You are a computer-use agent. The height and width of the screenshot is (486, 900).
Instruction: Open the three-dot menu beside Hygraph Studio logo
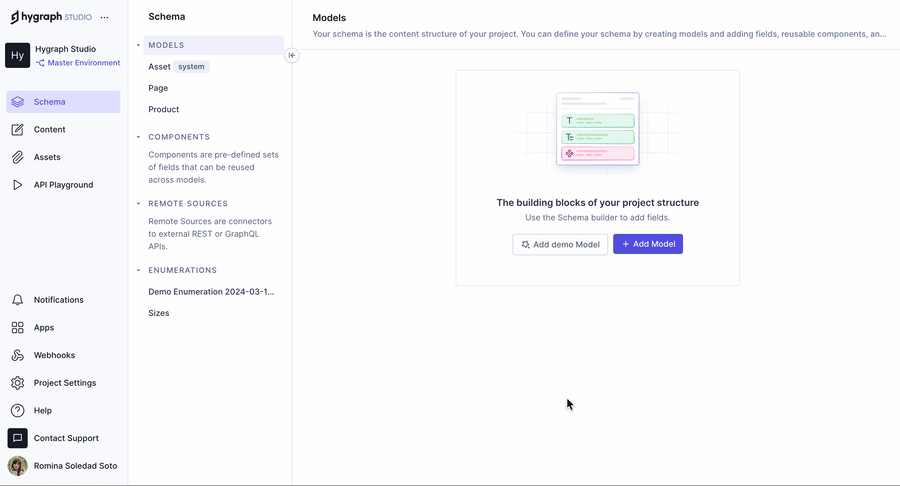(105, 18)
